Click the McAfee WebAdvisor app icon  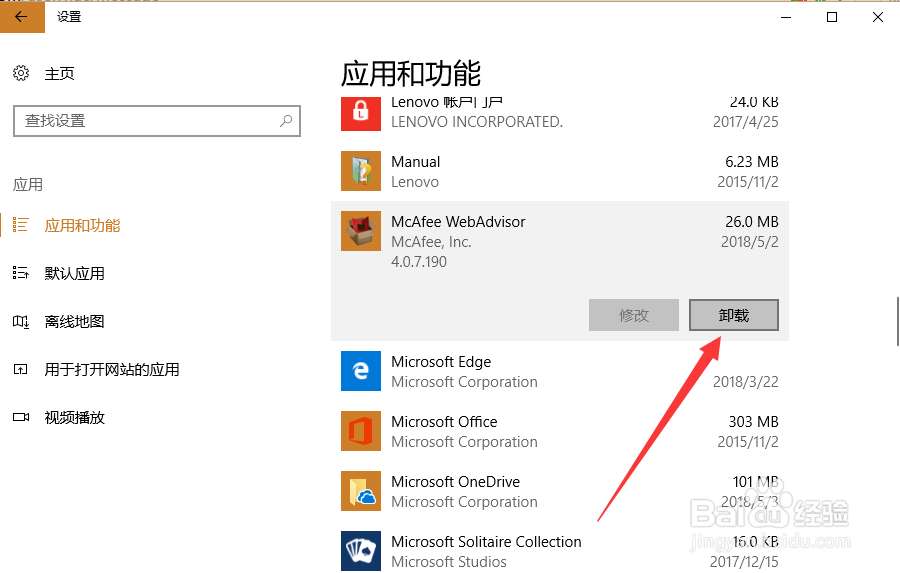pyautogui.click(x=360, y=231)
